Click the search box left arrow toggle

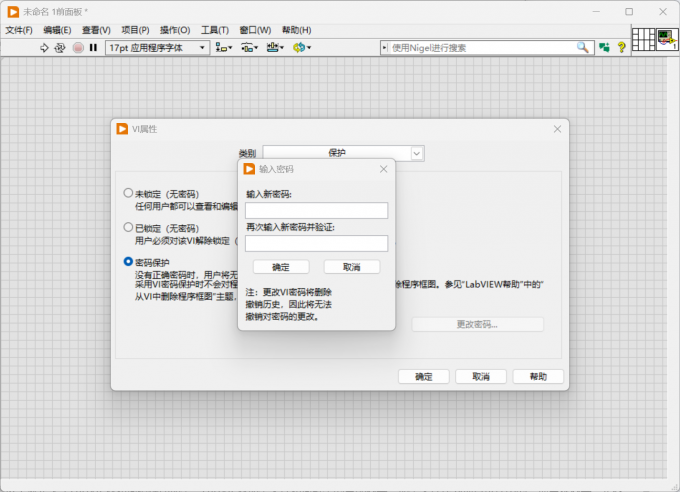[x=385, y=48]
